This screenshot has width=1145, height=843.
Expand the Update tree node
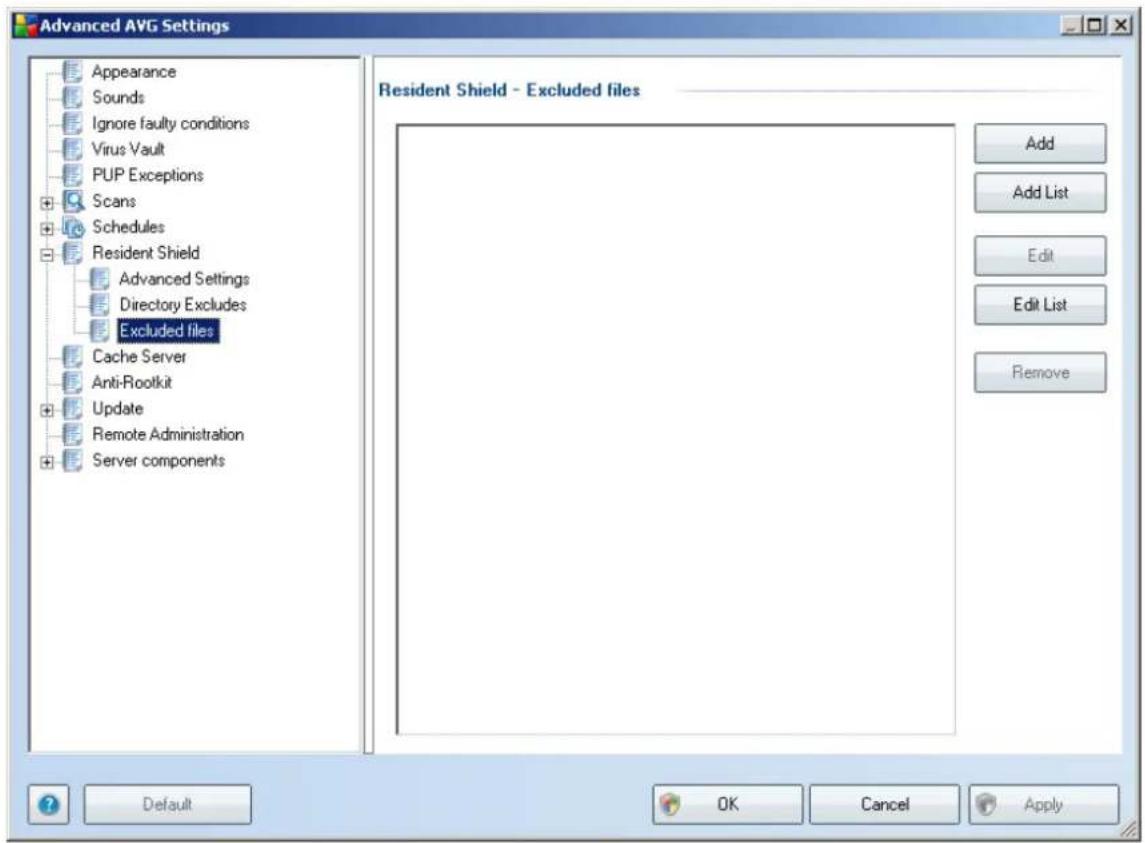pyautogui.click(x=47, y=410)
